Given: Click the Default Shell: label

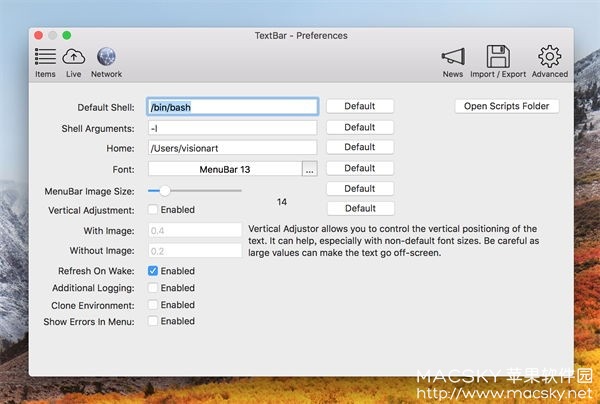Looking at the screenshot, I should point(106,107).
